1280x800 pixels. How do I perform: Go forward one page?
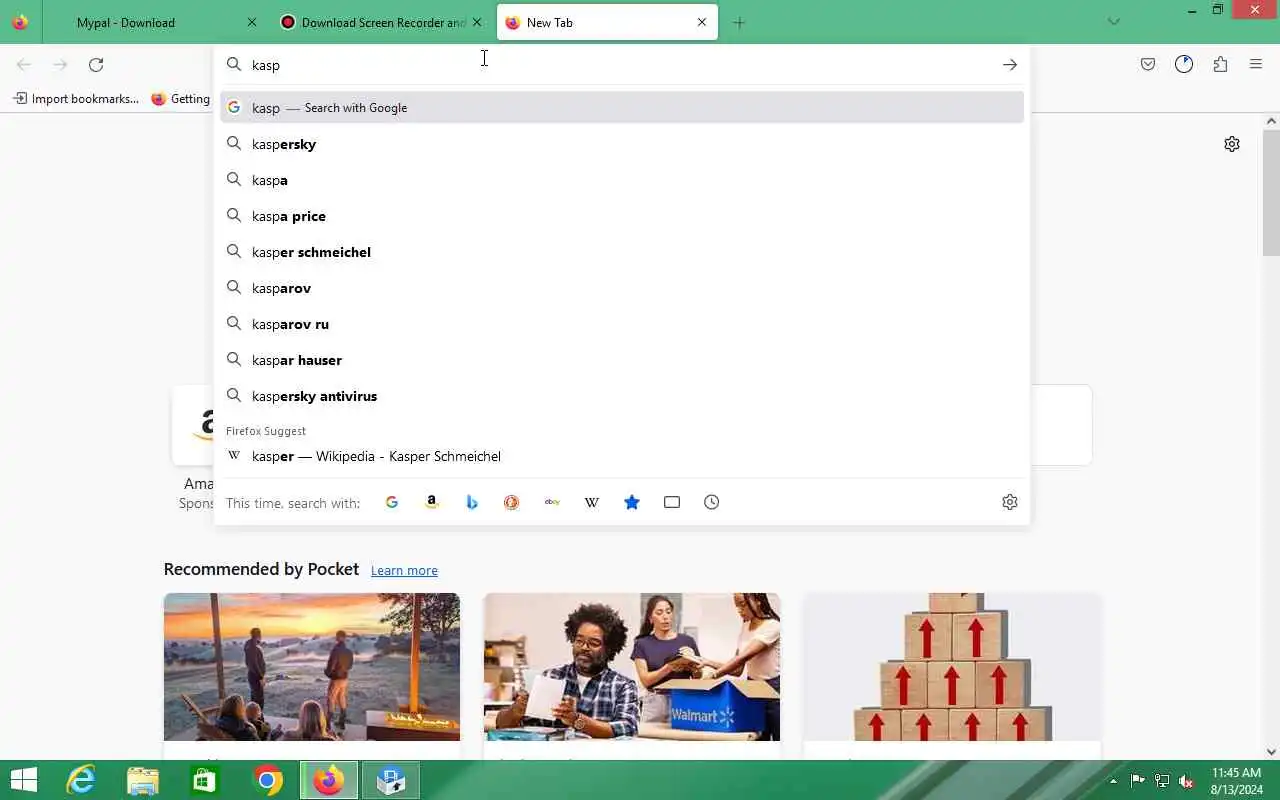(60, 65)
